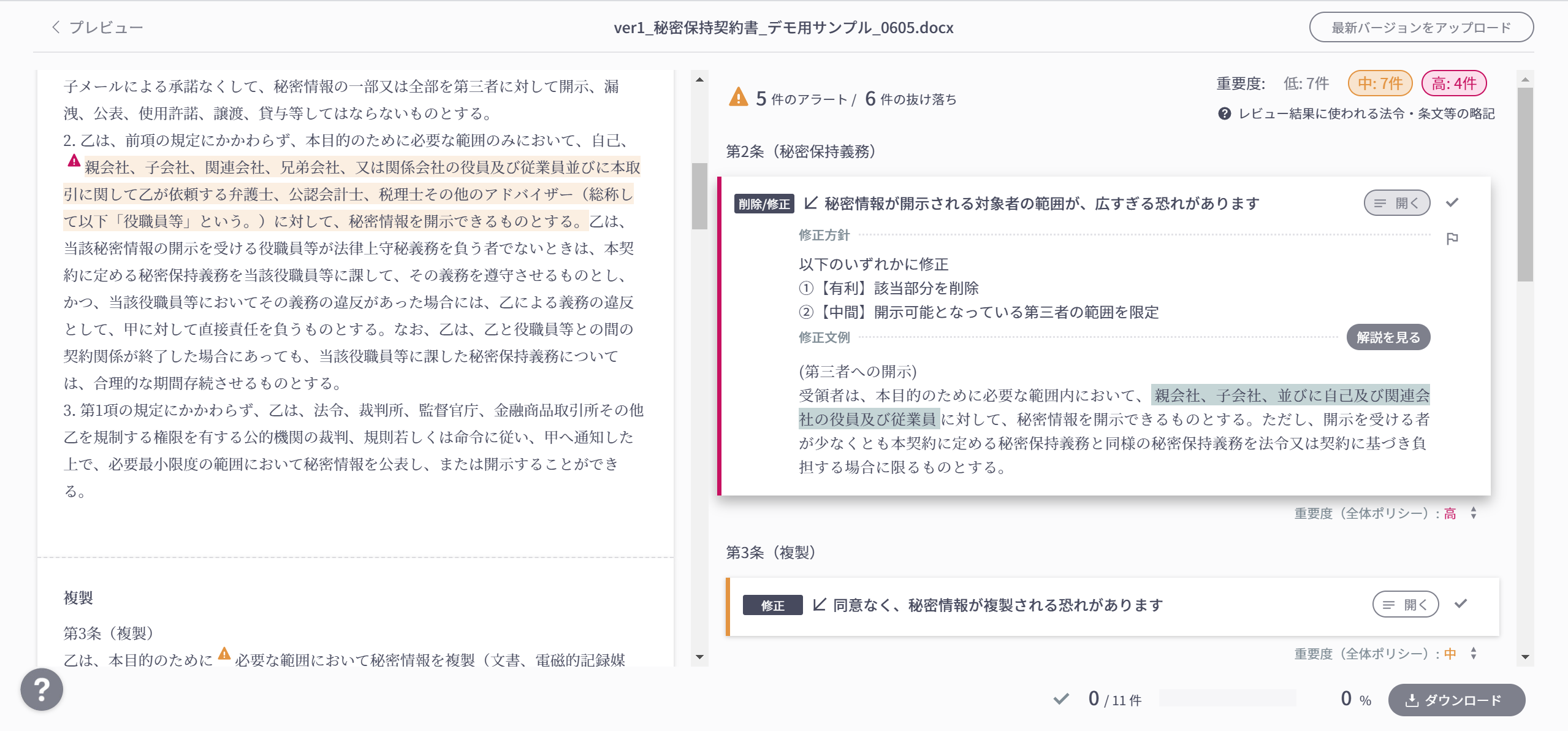This screenshot has width=1568, height=731.
Task: Toggle the 中: 7件 severity filter
Action: click(1380, 83)
